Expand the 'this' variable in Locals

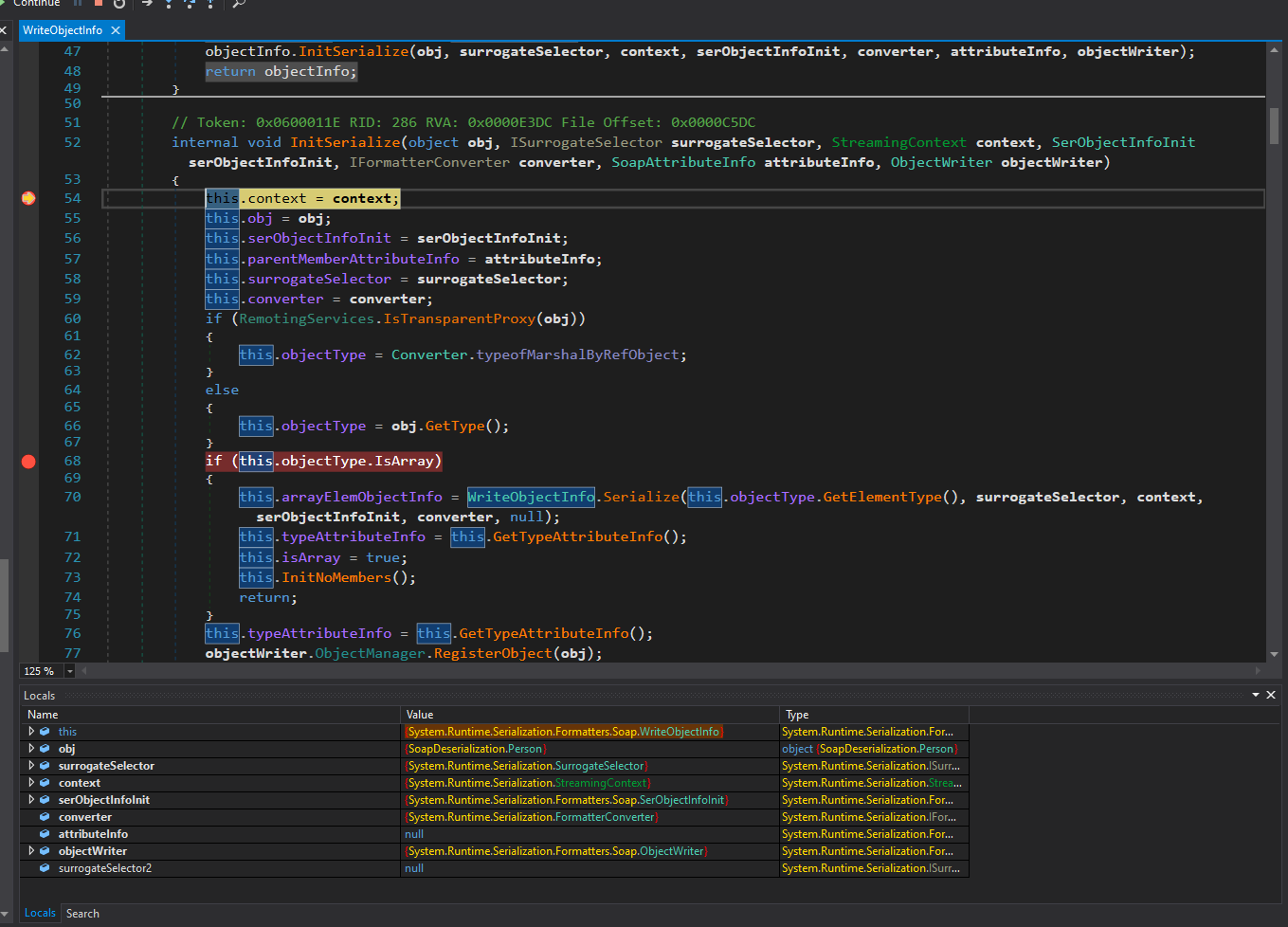[x=31, y=732]
